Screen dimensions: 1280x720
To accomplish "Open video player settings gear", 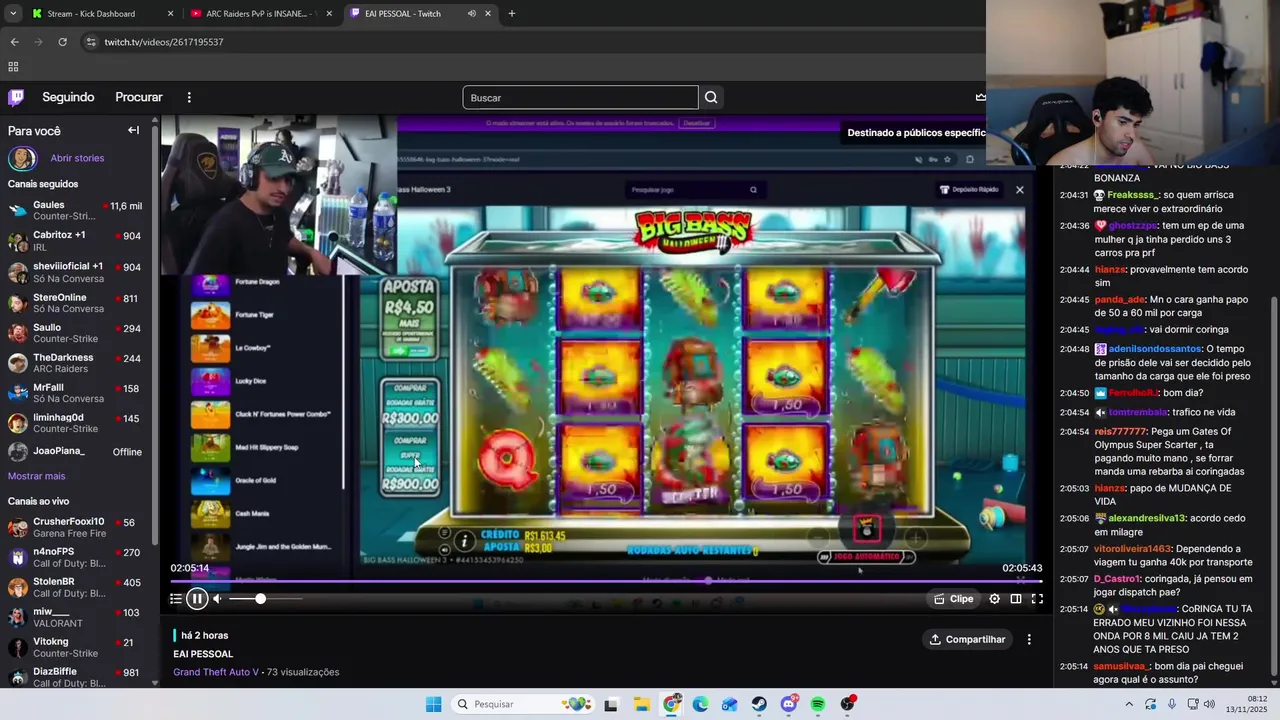I will click(994, 599).
